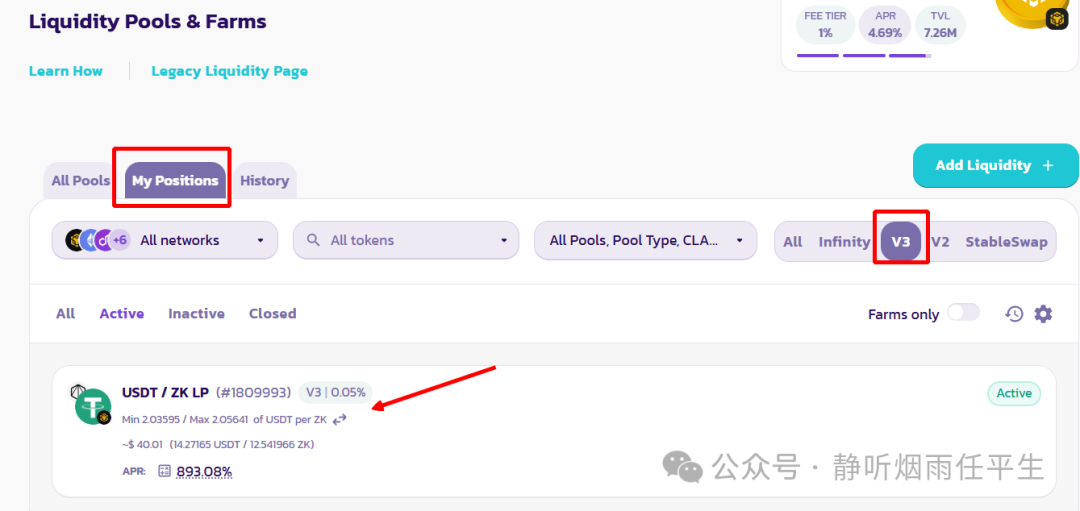Select the My Positions tab
This screenshot has height=511, width=1080.
coord(175,180)
